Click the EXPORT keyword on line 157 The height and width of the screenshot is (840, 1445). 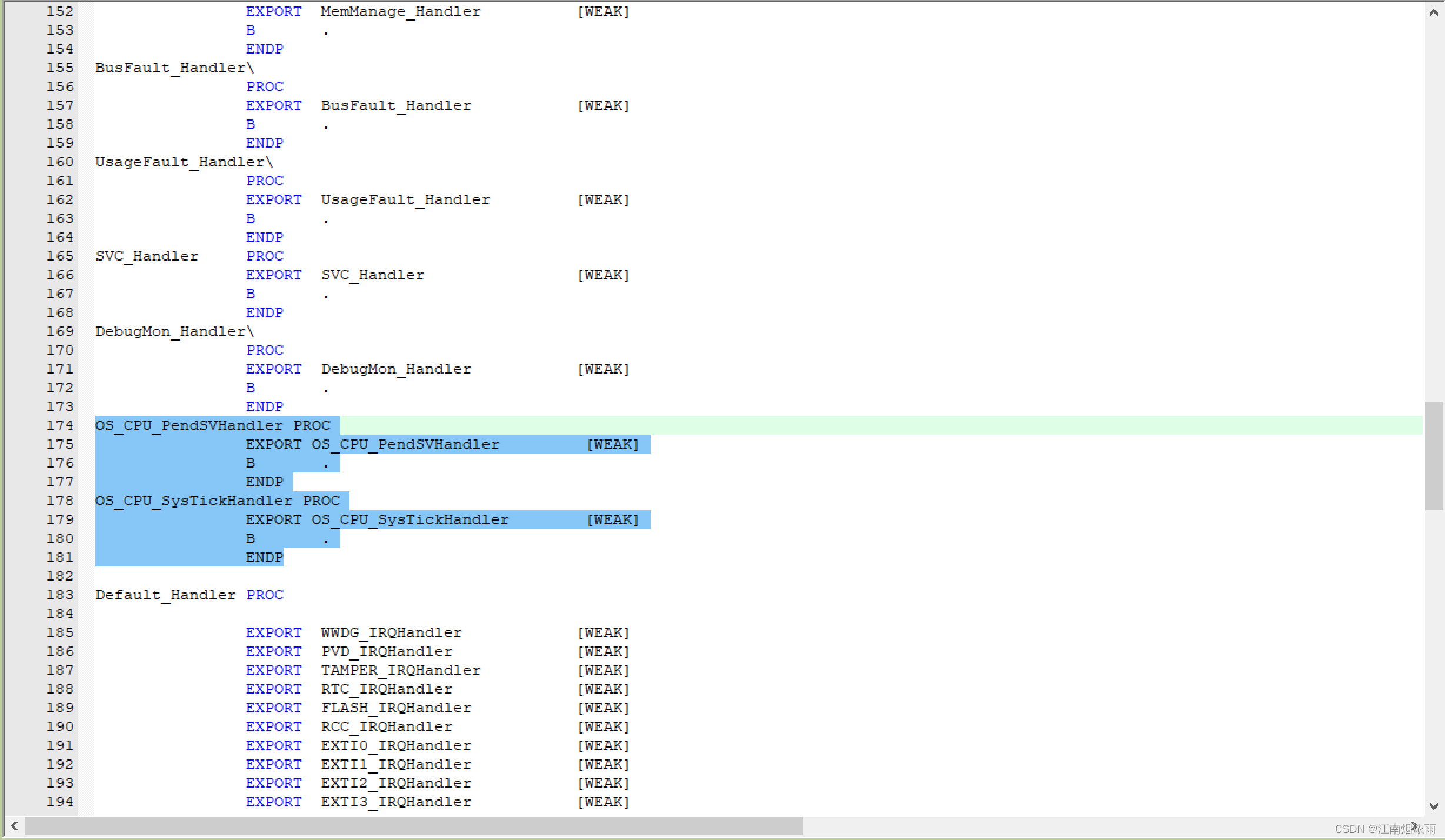pos(274,105)
